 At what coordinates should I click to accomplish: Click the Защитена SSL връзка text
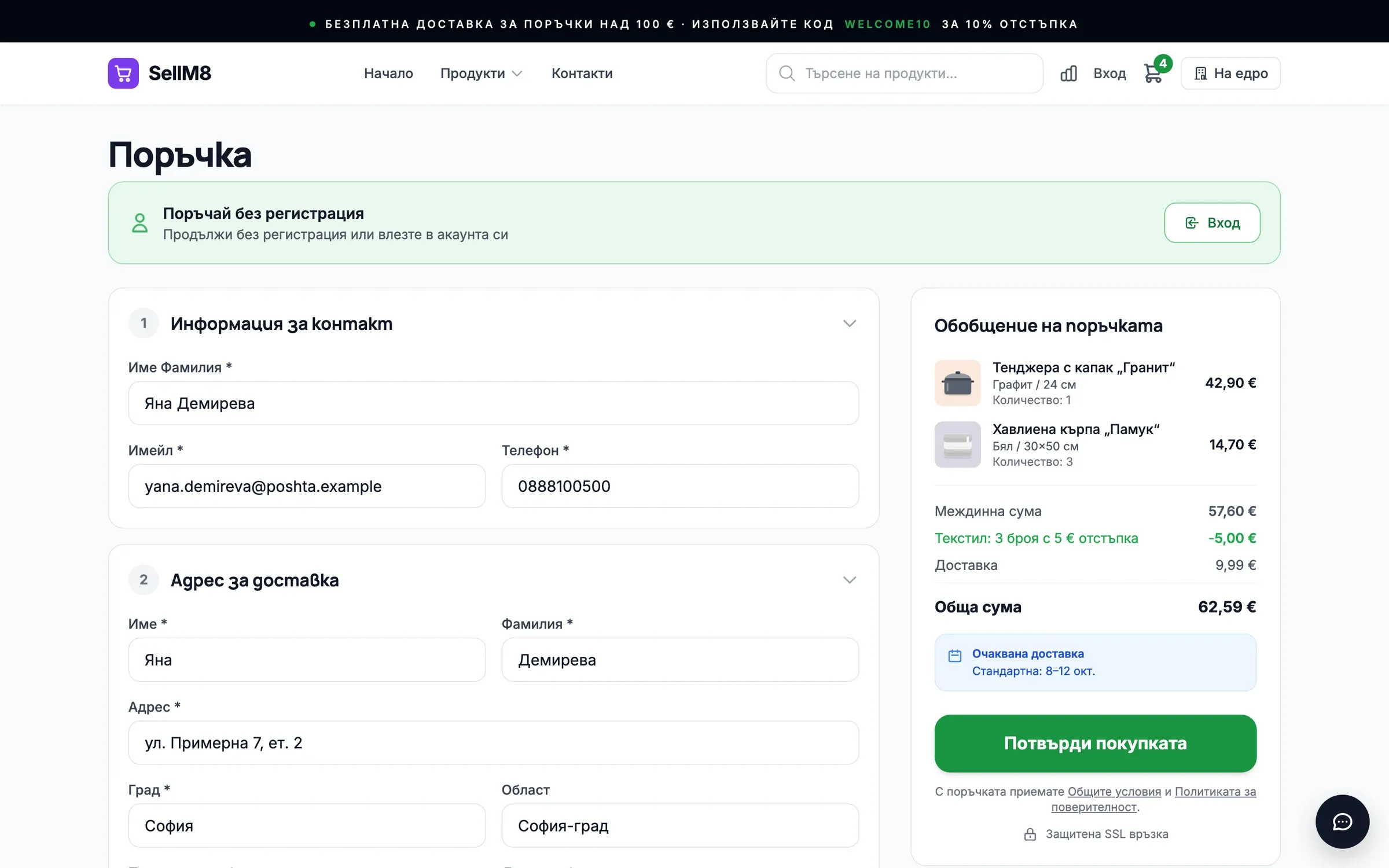pos(1107,834)
